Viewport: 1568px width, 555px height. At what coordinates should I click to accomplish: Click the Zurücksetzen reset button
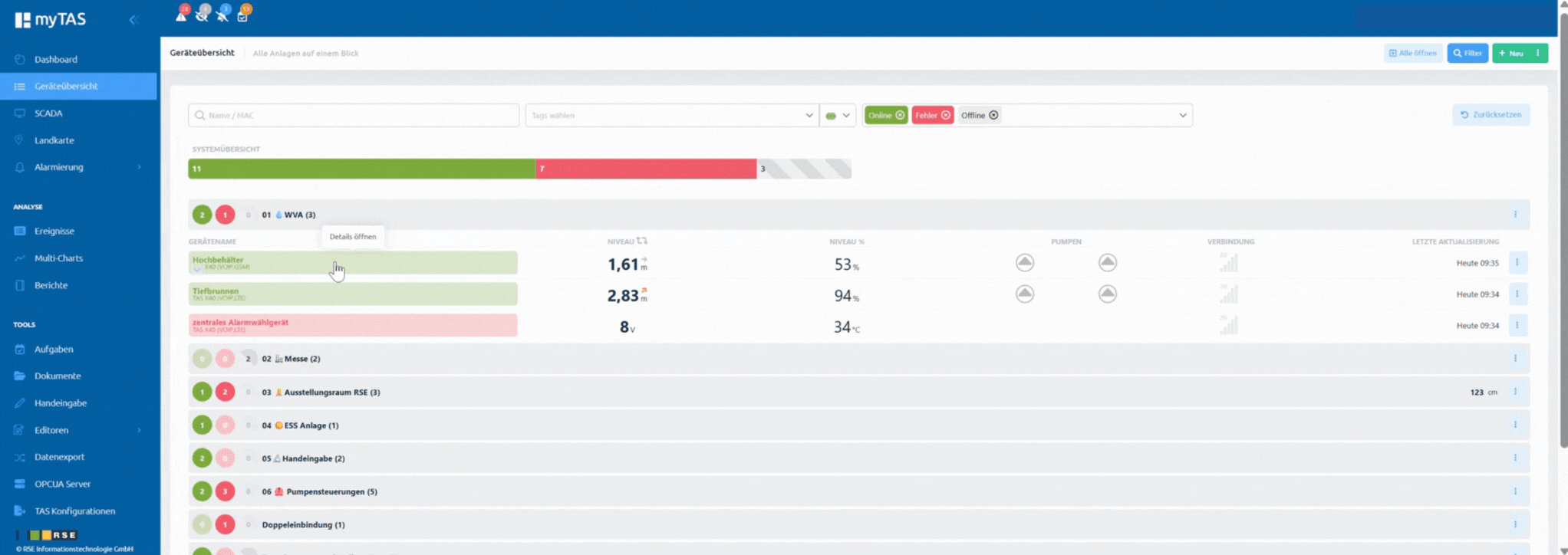coord(1491,115)
